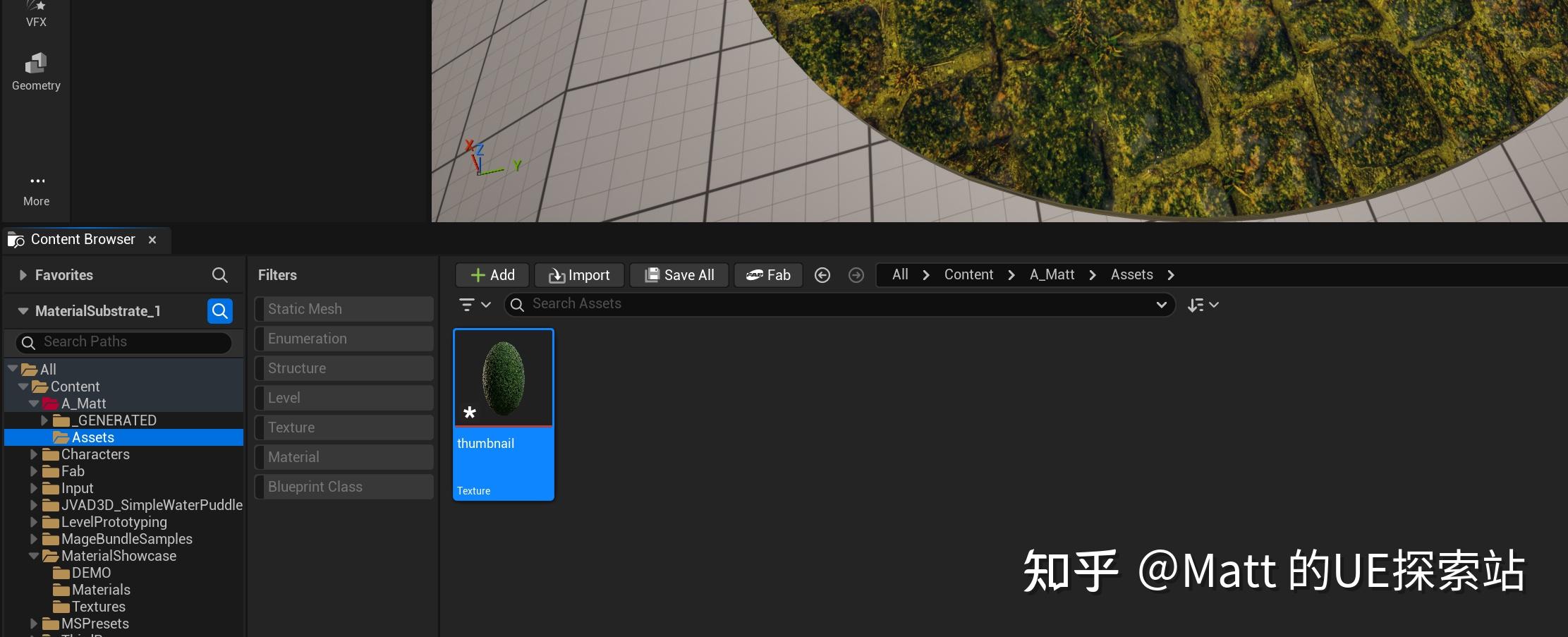Expand the Characters folder

pyautogui.click(x=34, y=454)
